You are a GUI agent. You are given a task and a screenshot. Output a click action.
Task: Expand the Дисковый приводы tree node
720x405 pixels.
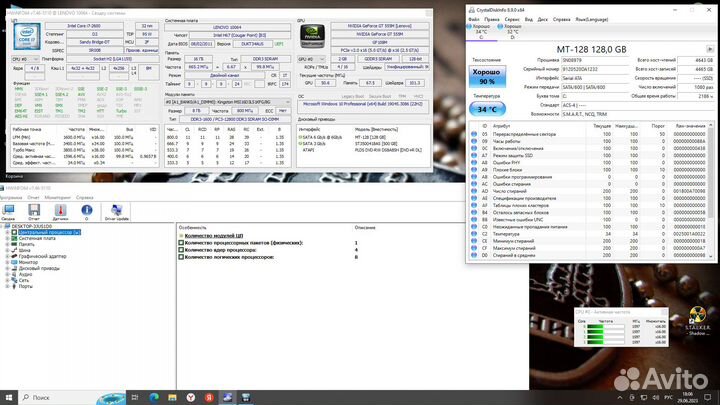tap(7, 268)
